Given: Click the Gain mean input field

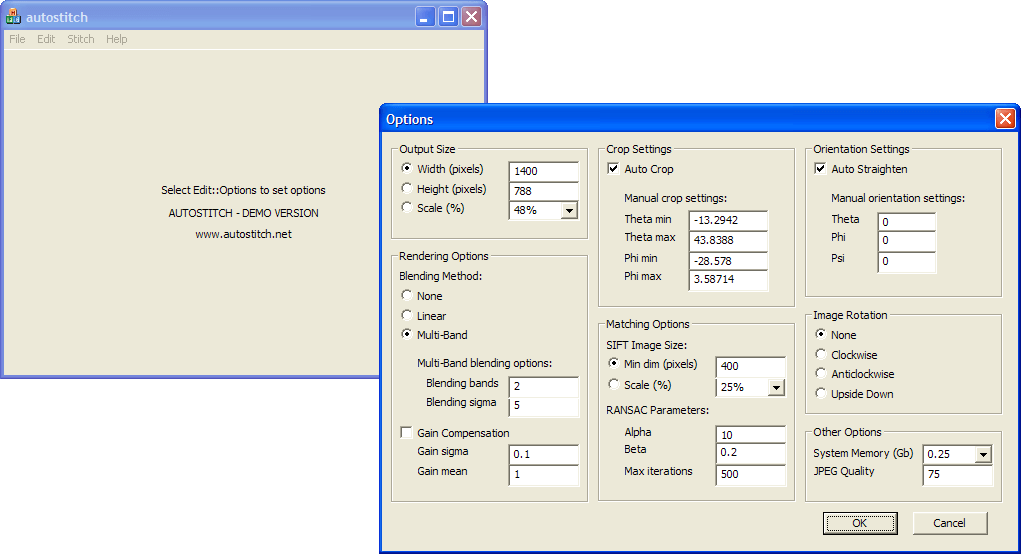Looking at the screenshot, I should (x=544, y=475).
